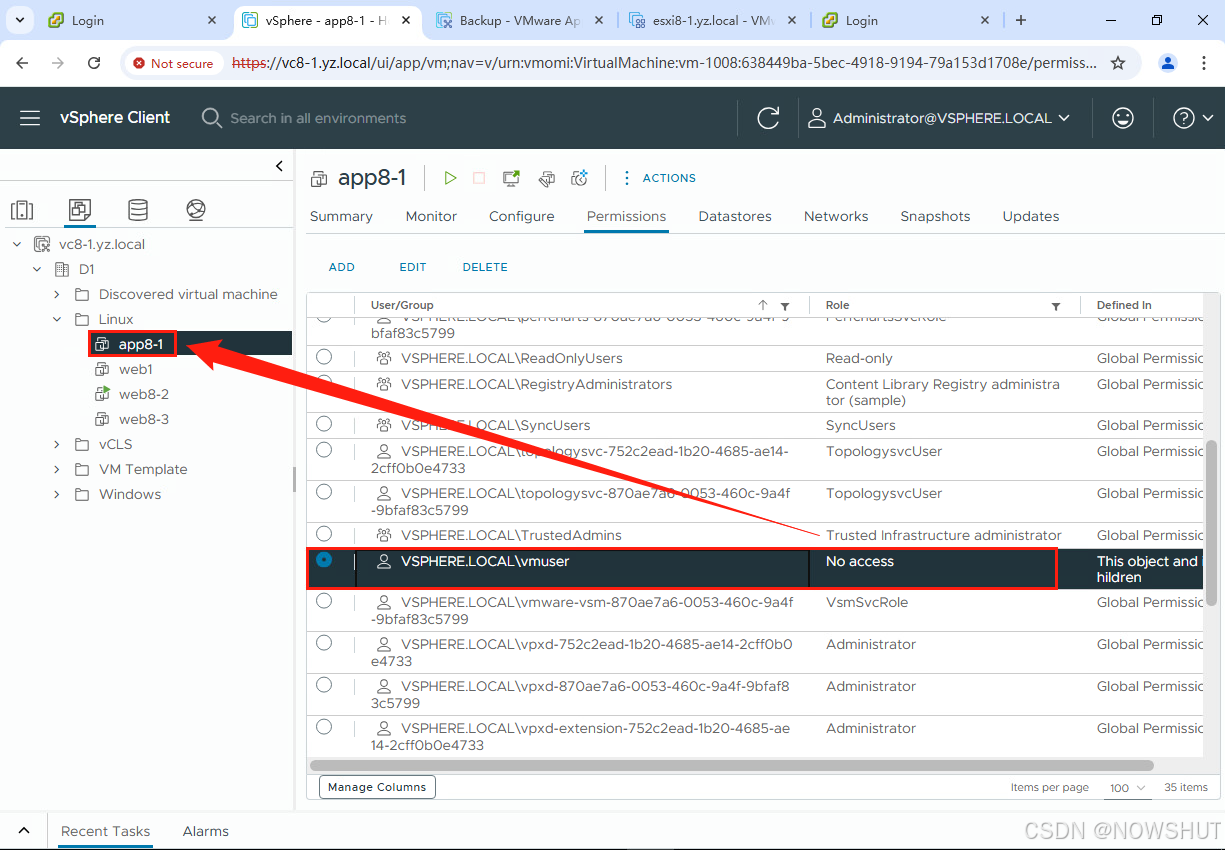This screenshot has width=1225, height=850.
Task: Expand the Windows folder
Action: pyautogui.click(x=57, y=494)
